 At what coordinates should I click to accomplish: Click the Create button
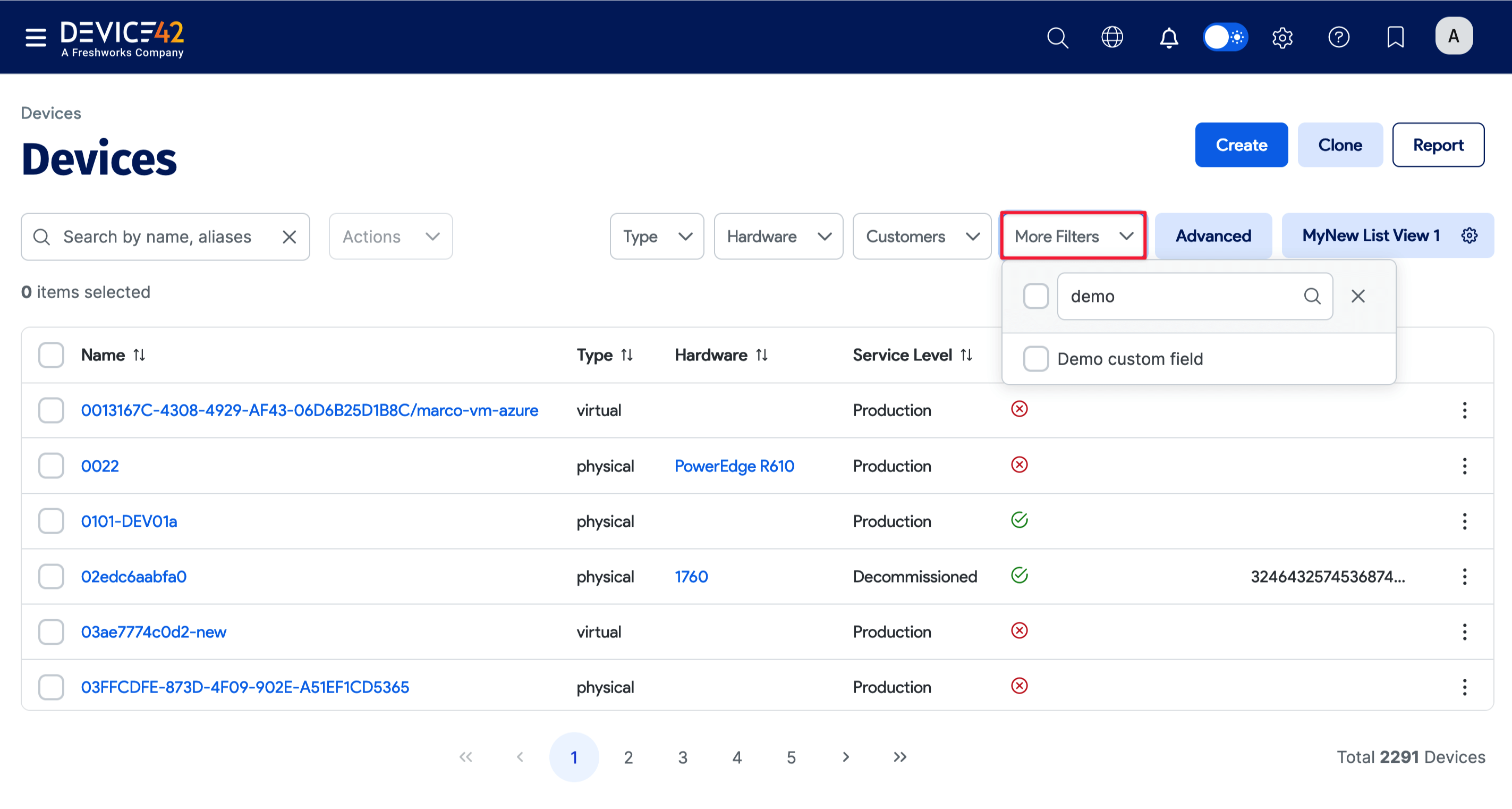coord(1241,145)
